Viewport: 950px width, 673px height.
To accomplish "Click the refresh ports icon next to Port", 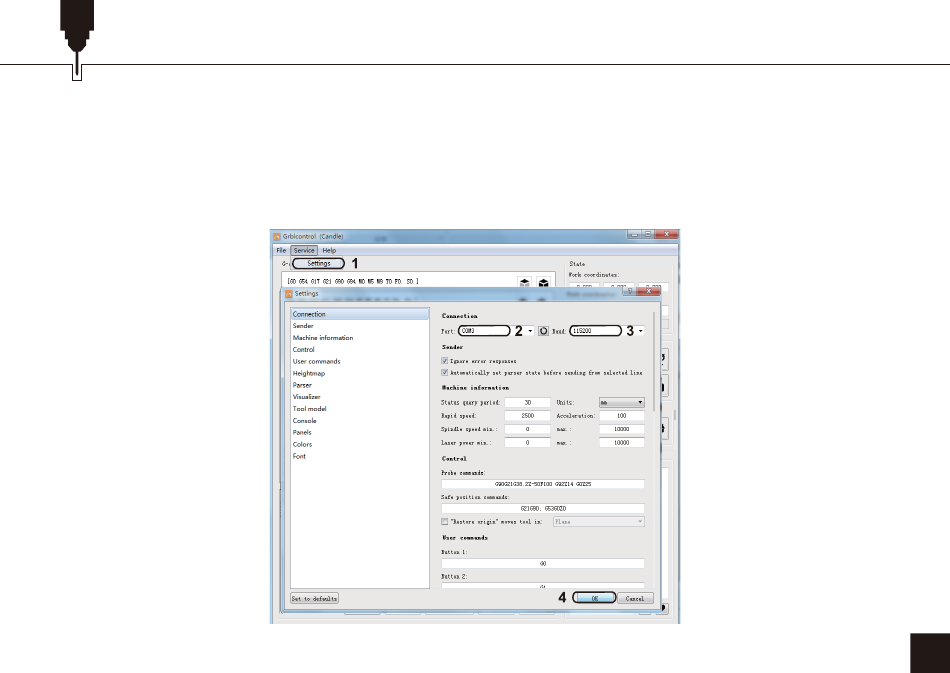I will [x=544, y=330].
